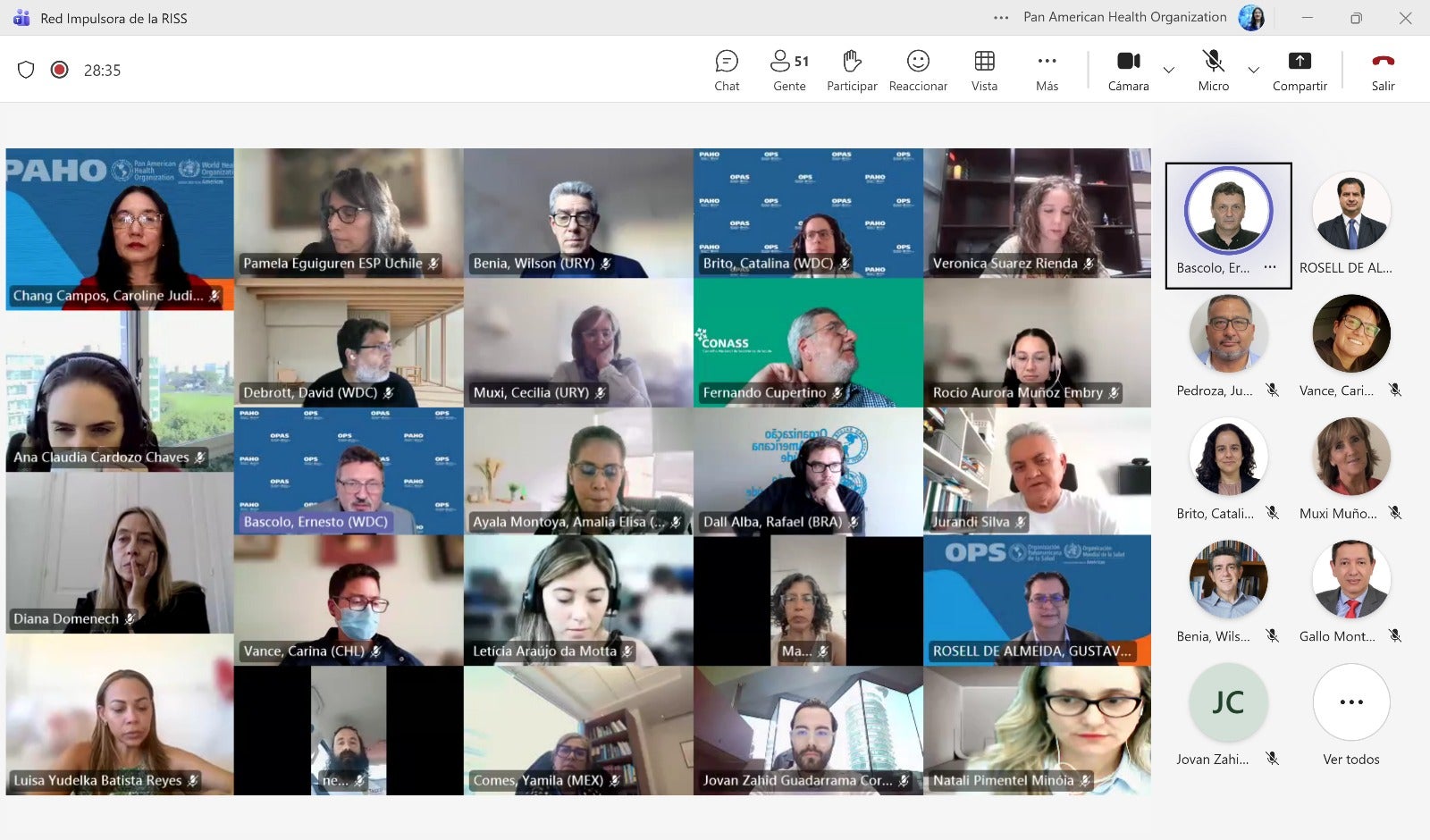Open Bascolo tile's three-dot options

(x=1270, y=267)
